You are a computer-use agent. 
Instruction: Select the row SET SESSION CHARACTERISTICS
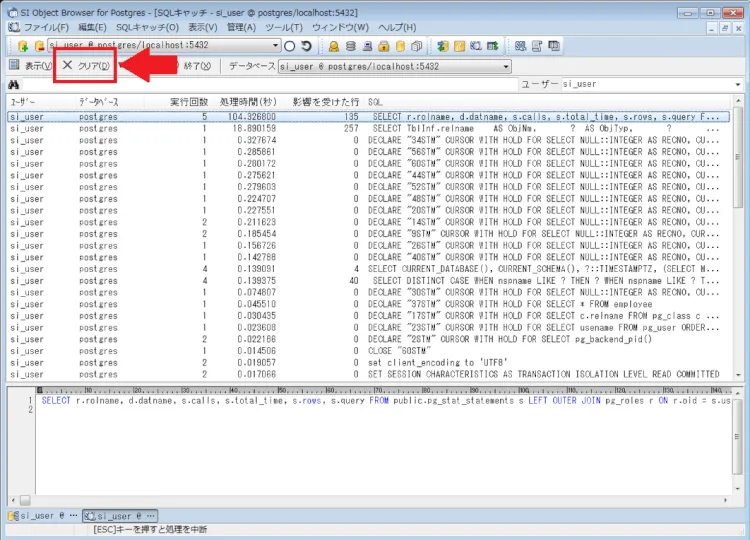[x=368, y=375]
